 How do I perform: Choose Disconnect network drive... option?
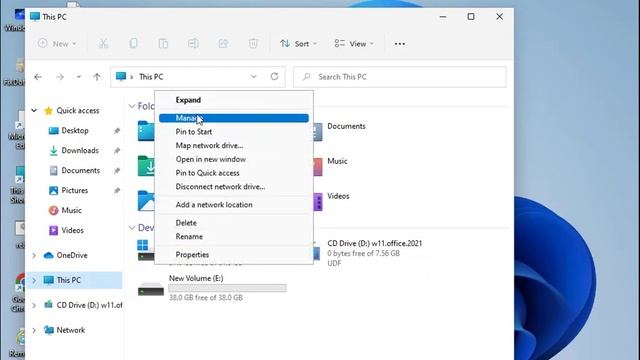pos(233,187)
